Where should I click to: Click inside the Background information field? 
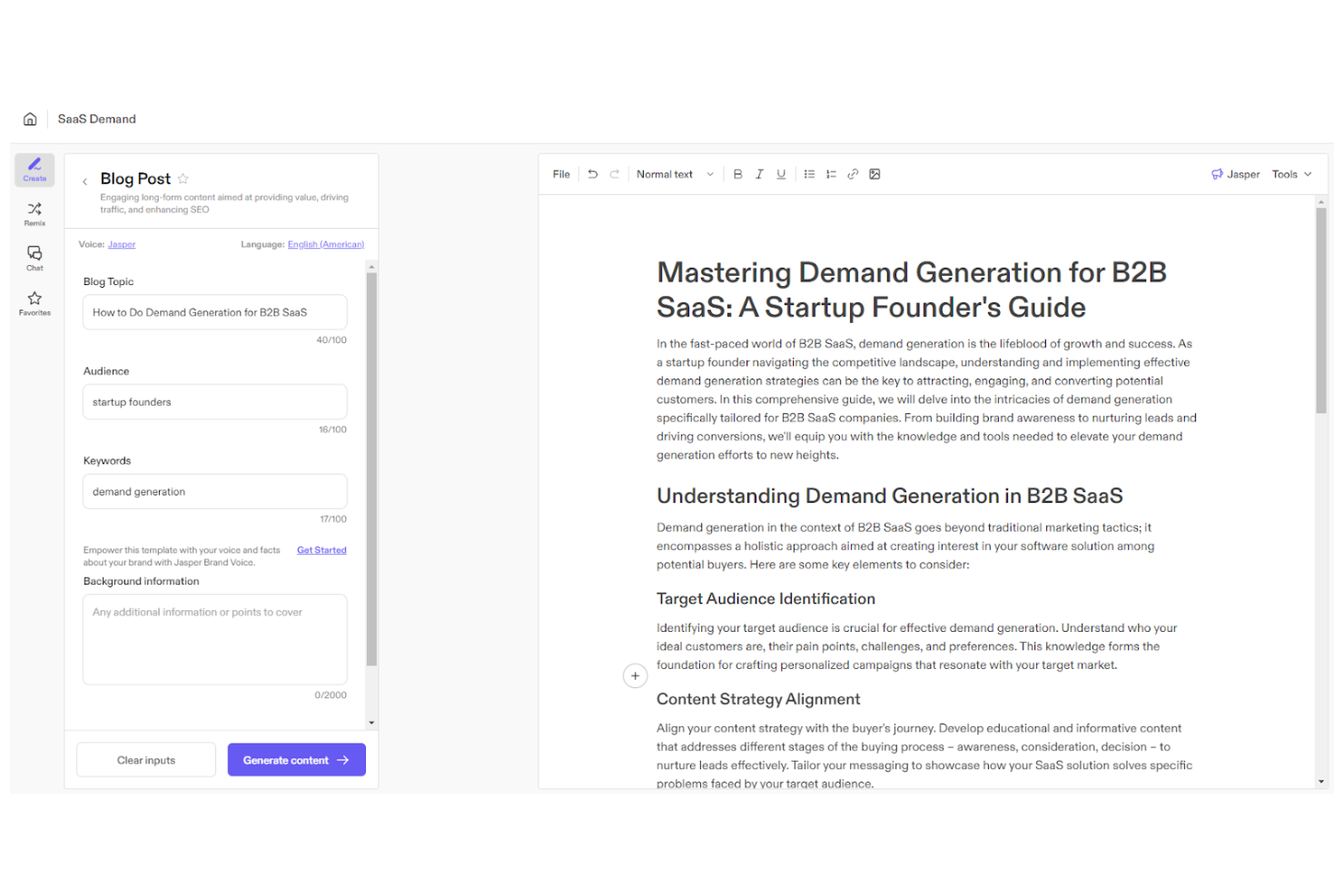pos(214,639)
